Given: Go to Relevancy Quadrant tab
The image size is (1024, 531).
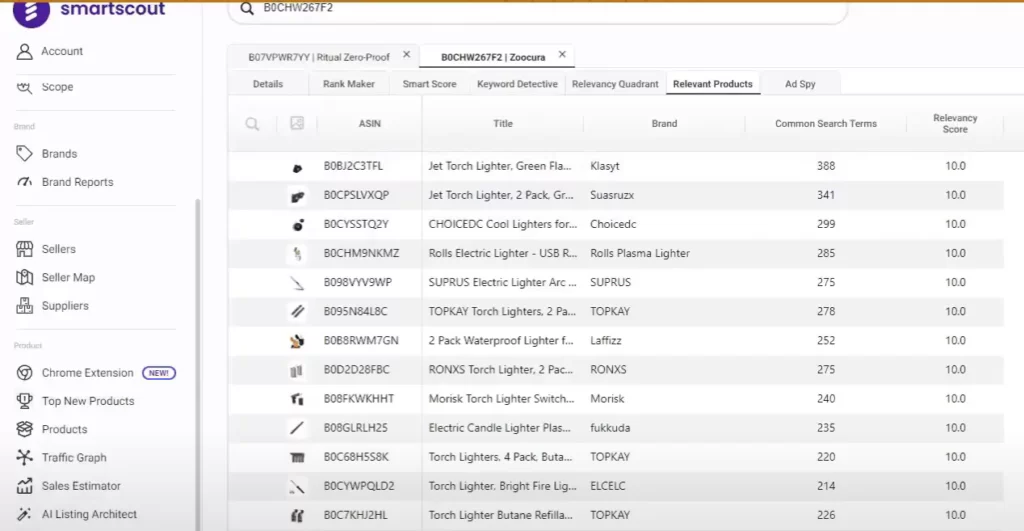Looking at the screenshot, I should point(615,84).
